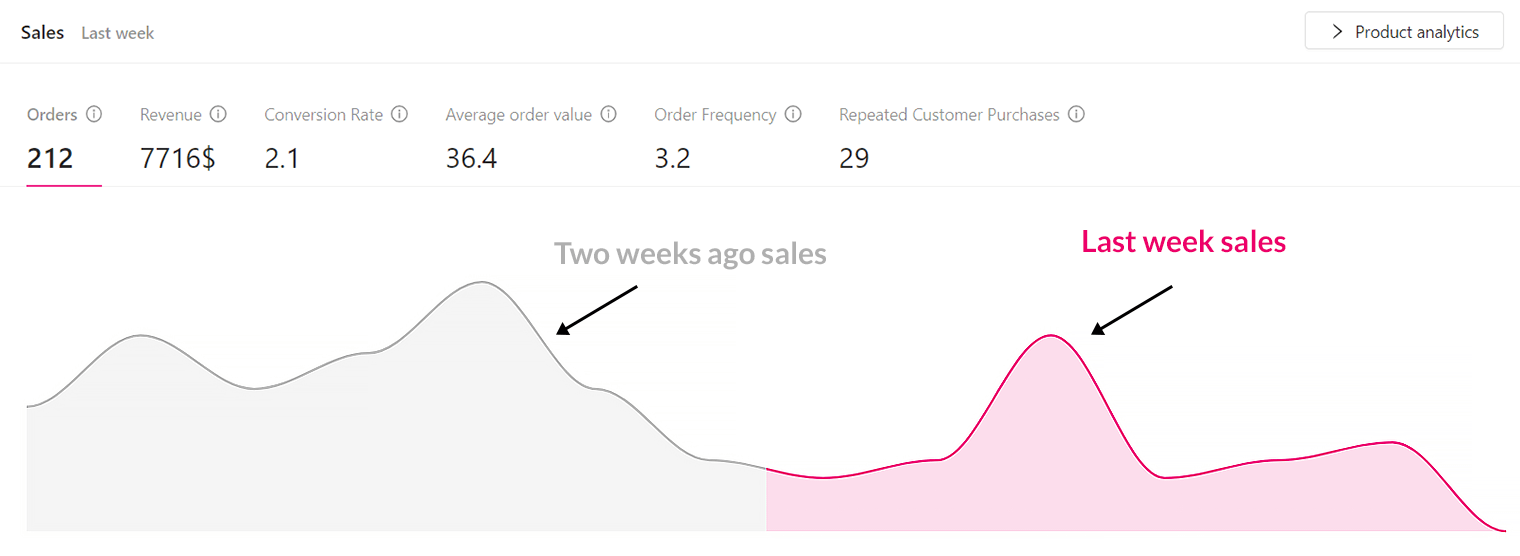1520x556 pixels.
Task: Click the info icon beside Orders
Action: click(x=94, y=114)
